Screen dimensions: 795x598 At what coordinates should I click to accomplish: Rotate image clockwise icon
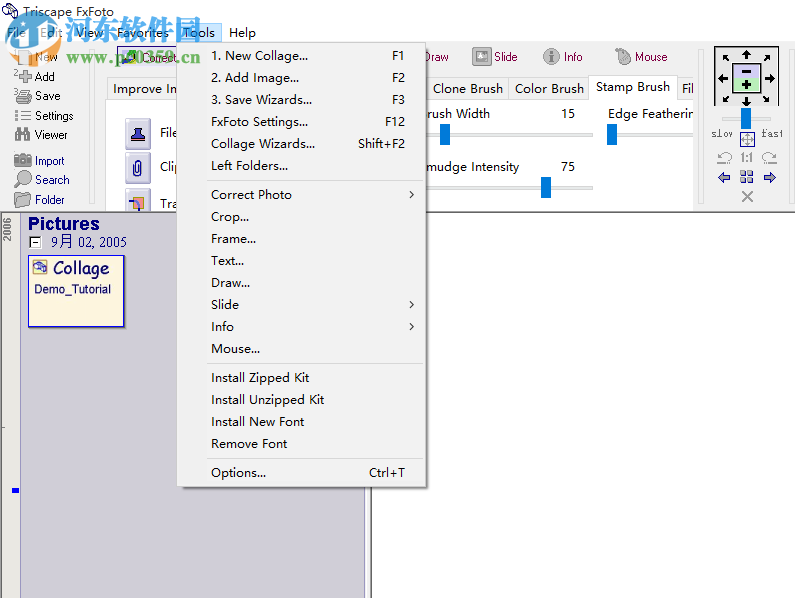769,158
